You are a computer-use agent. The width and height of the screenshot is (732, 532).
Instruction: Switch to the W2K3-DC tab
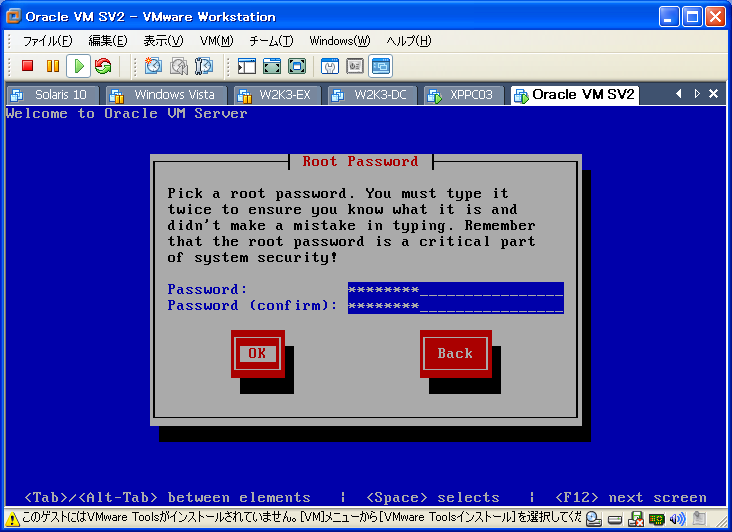click(x=373, y=95)
